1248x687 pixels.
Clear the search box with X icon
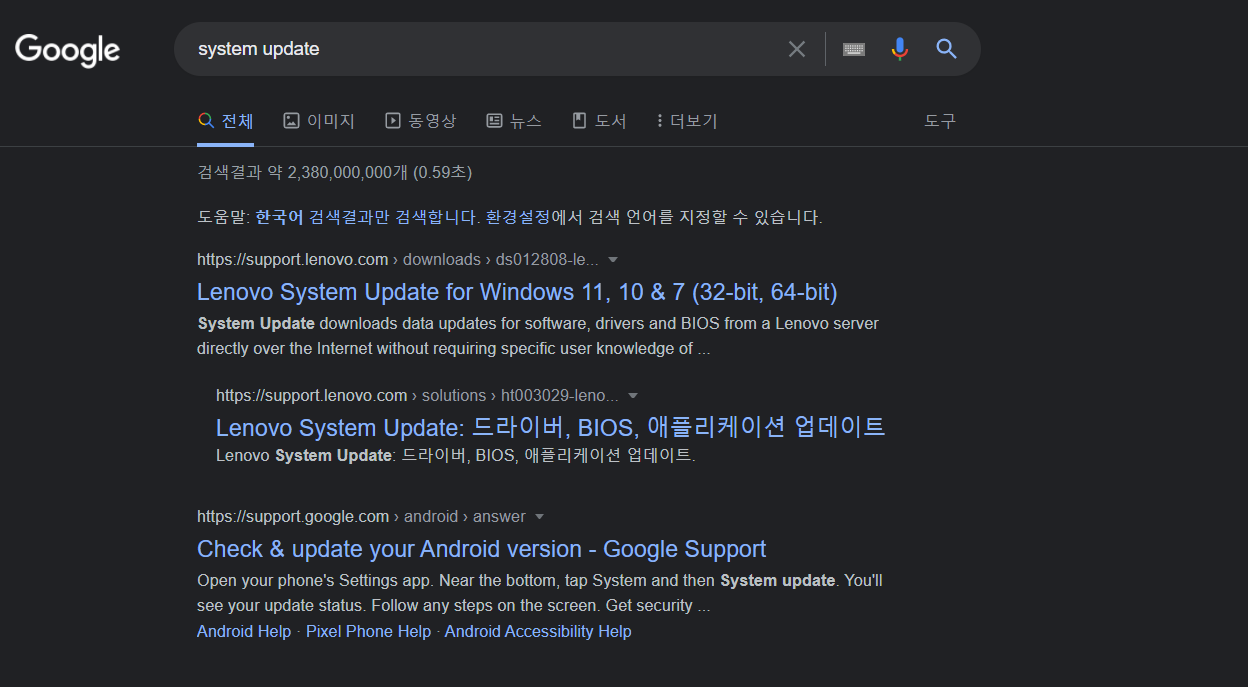click(x=797, y=49)
